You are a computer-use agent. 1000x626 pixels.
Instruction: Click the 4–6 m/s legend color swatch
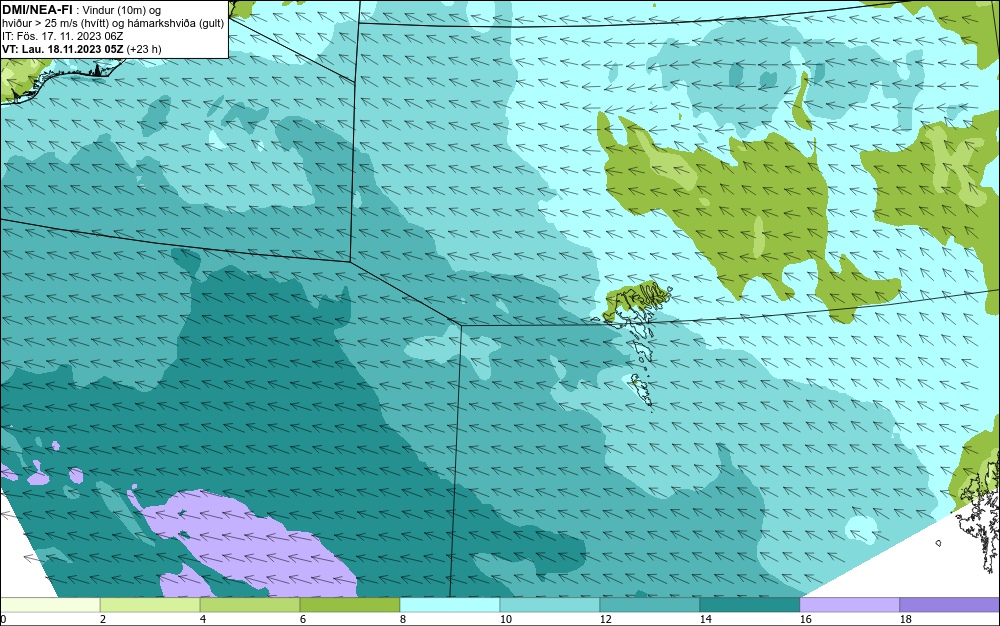click(x=250, y=604)
